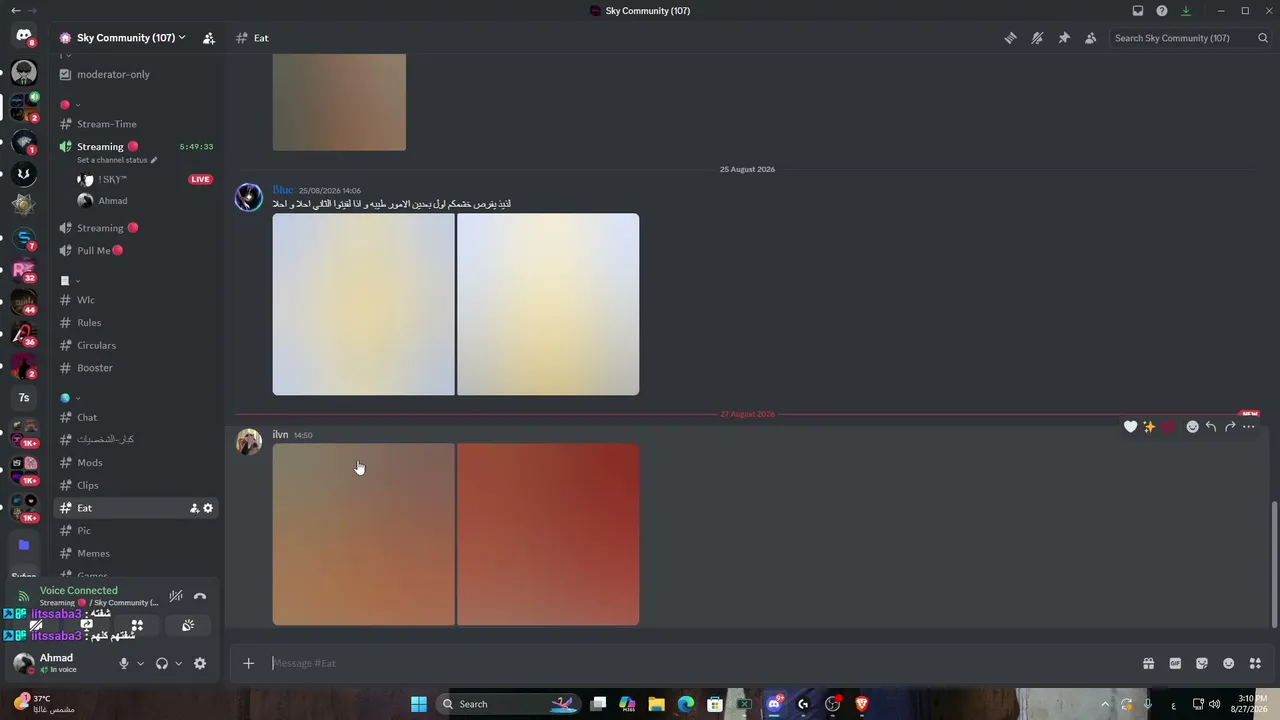Open the Clips channel
This screenshot has width=1280, height=720.
click(136, 485)
